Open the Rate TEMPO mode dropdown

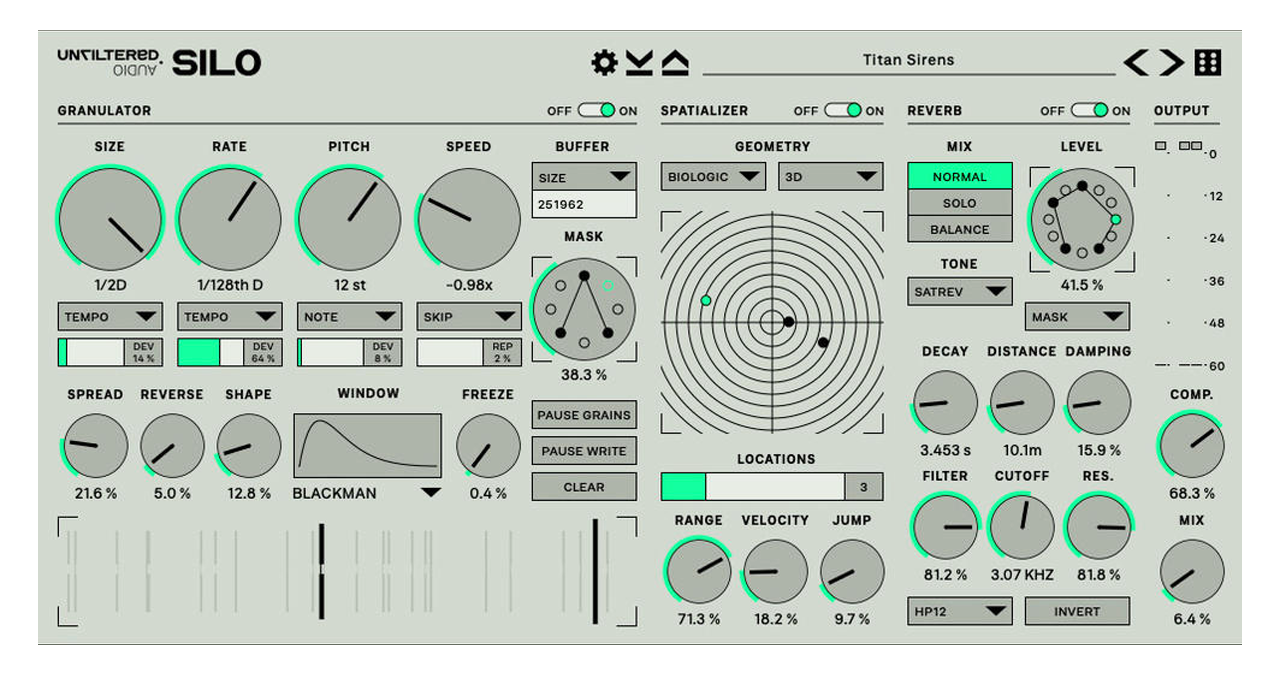229,317
